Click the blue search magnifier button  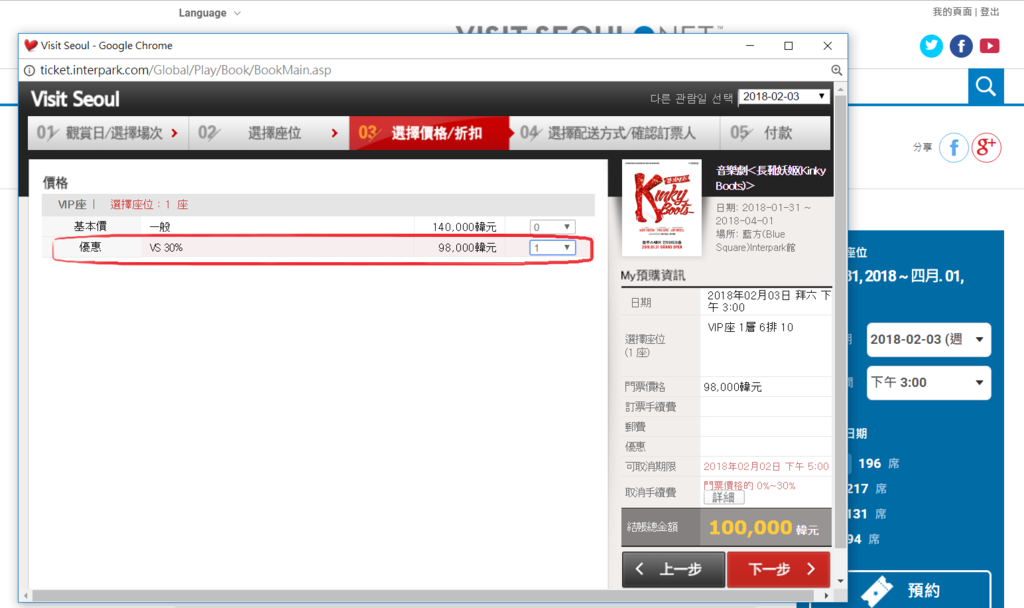(x=985, y=86)
